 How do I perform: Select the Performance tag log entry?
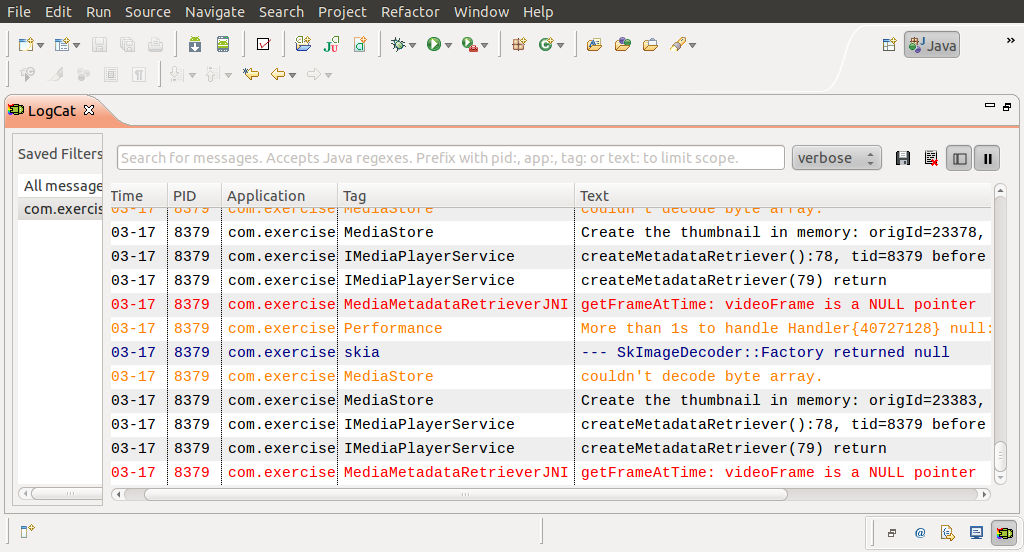pyautogui.click(x=551, y=328)
